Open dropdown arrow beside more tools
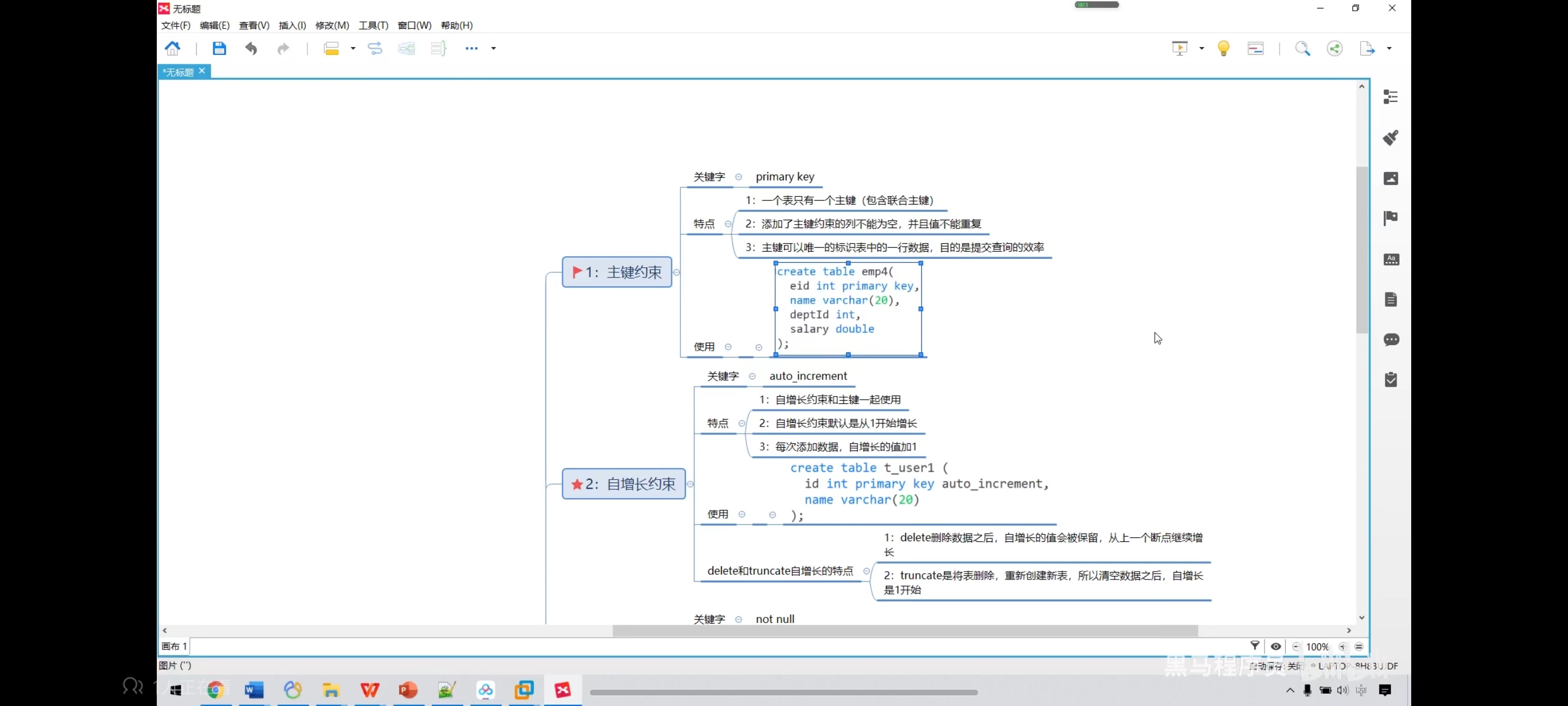The image size is (1568, 706). (494, 48)
